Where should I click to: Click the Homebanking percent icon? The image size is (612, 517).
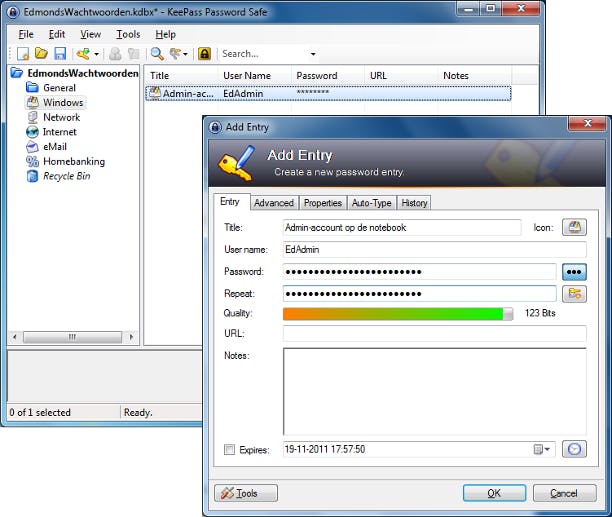point(32,161)
